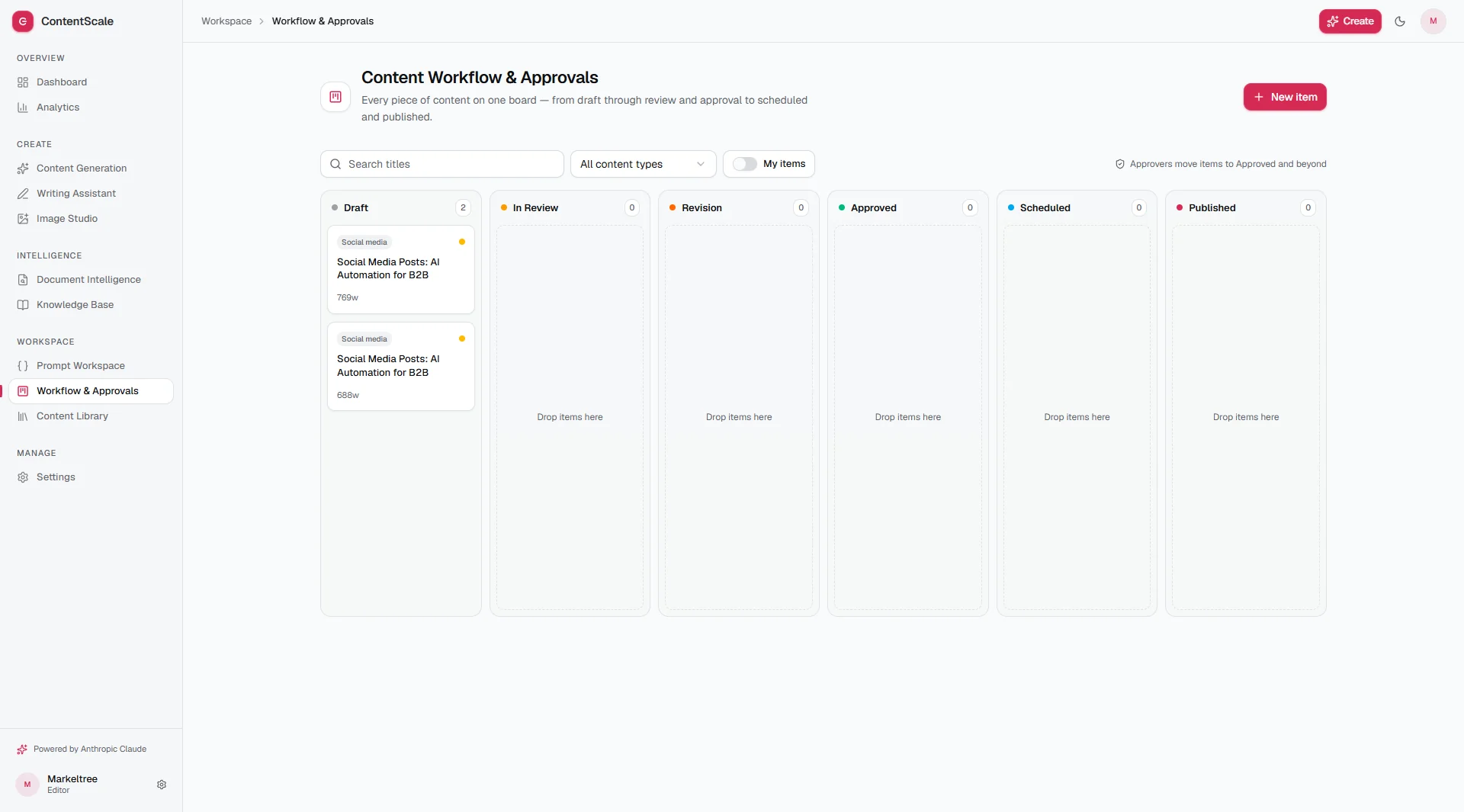
Task: Click the yellow status dot on 688w card
Action: 462,339
